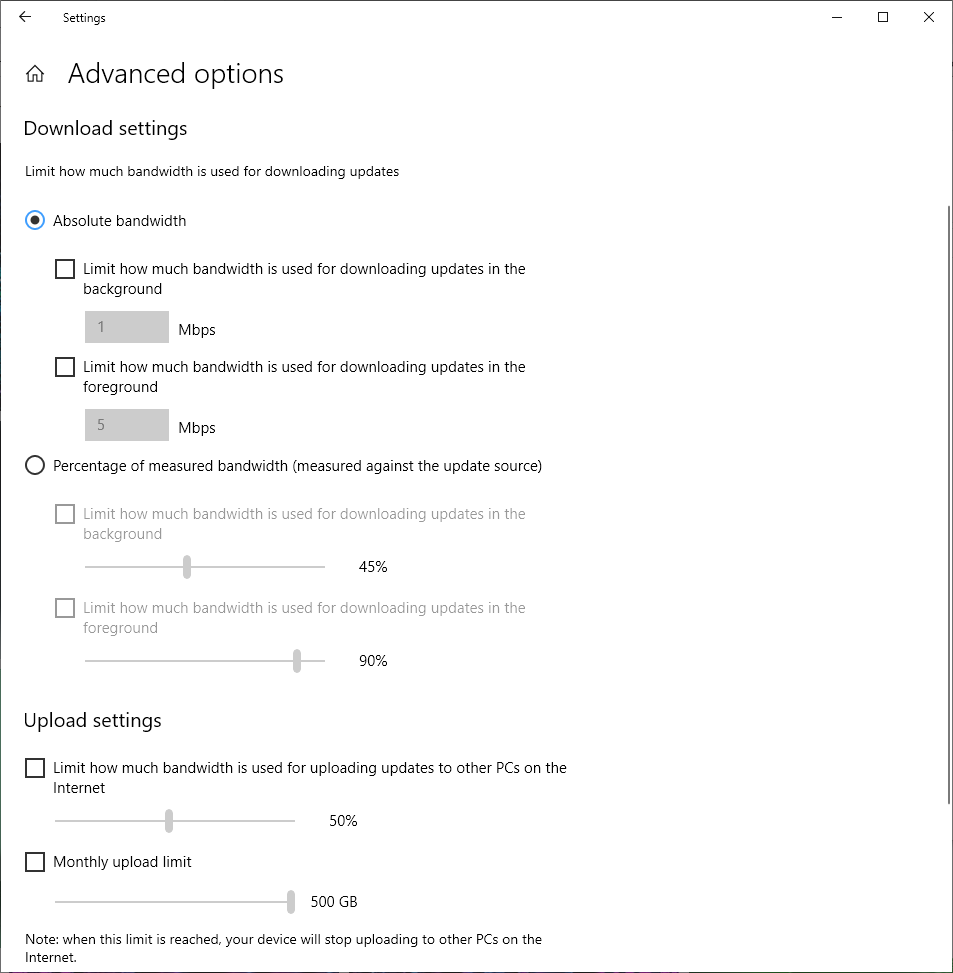953x973 pixels.
Task: Check the Monthly upload limit box
Action: [35, 862]
